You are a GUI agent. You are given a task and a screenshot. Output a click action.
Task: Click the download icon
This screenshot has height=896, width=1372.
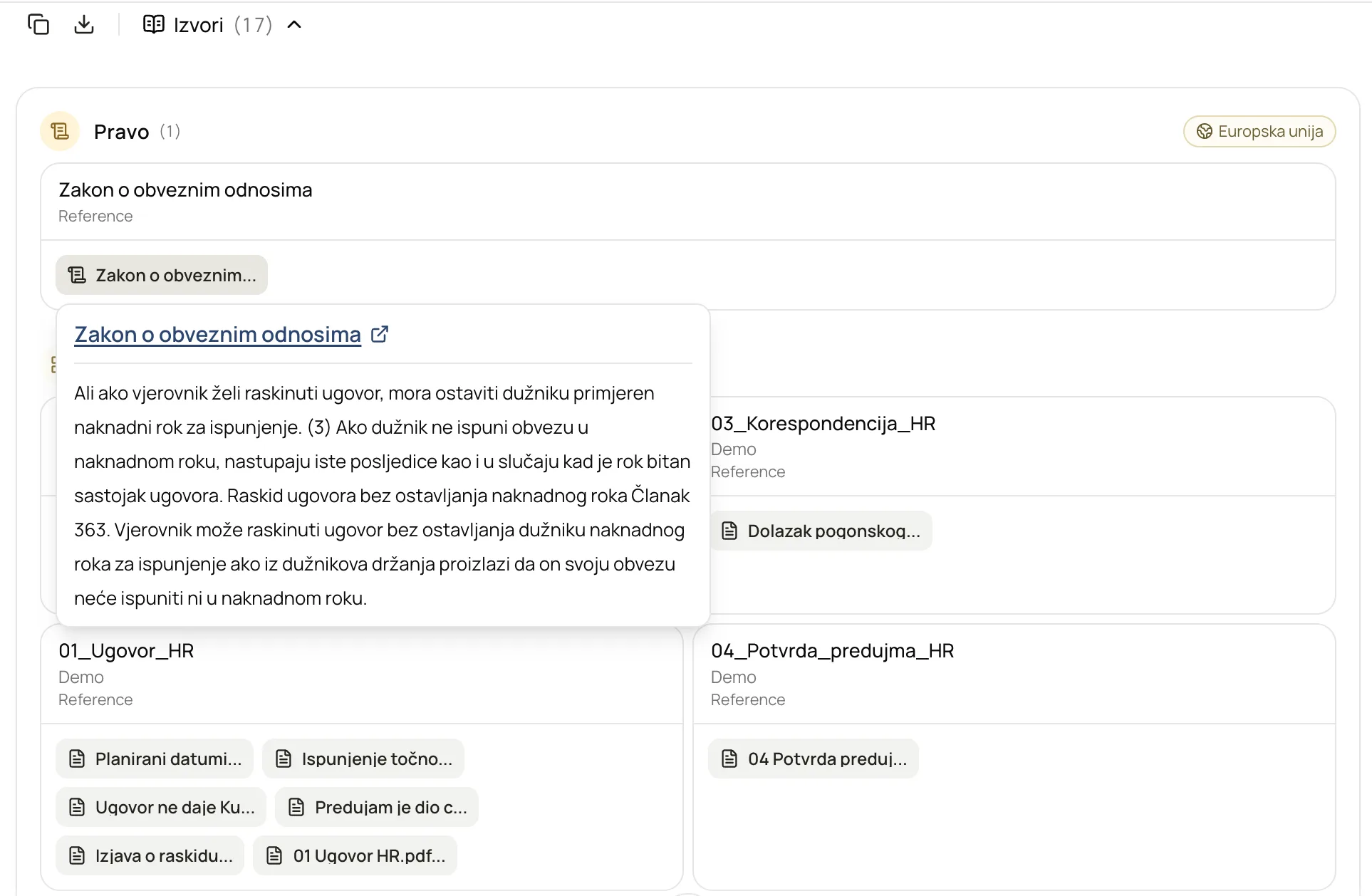[x=84, y=25]
